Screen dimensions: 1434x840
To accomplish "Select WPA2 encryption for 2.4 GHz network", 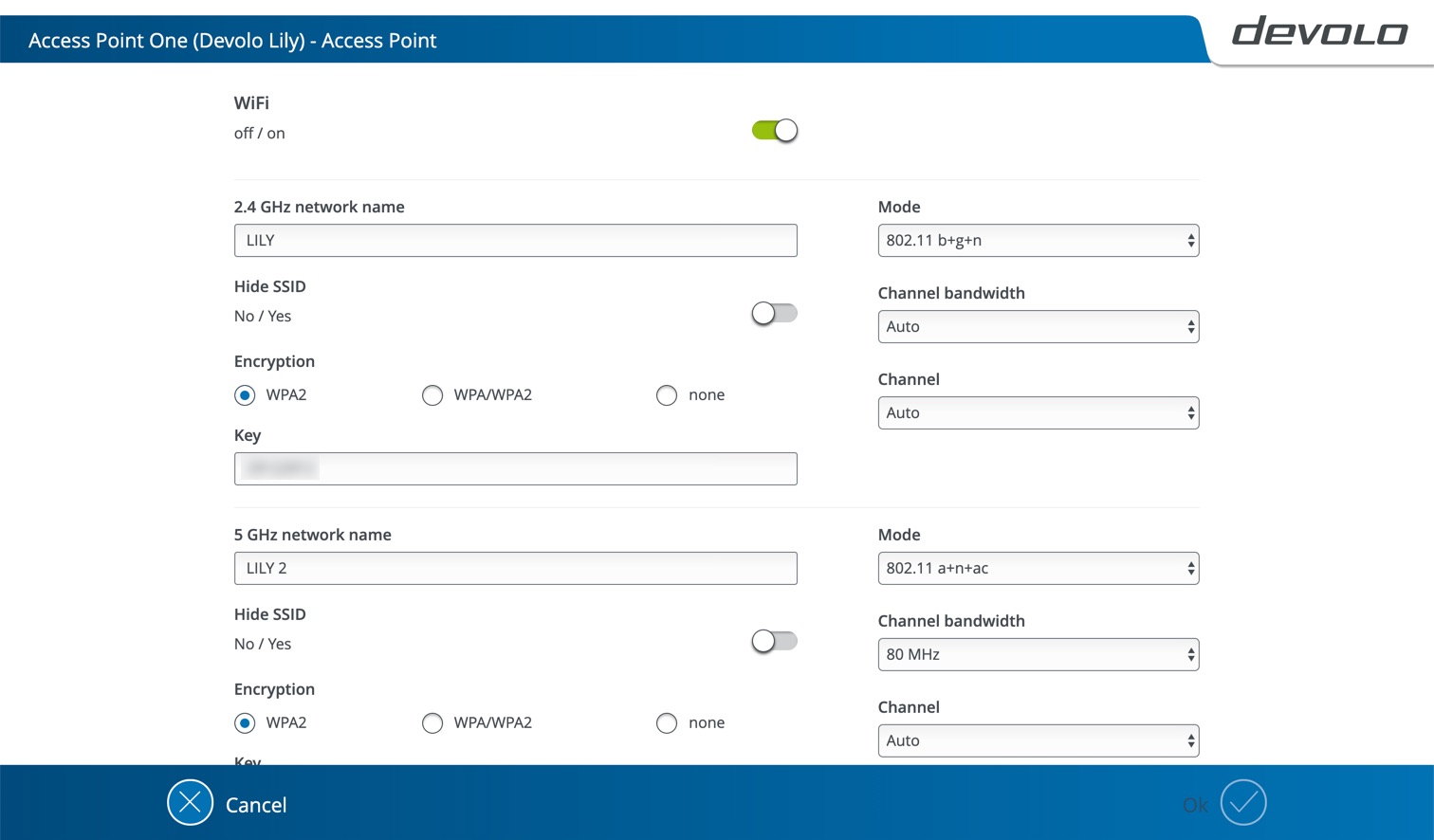I will 245,395.
